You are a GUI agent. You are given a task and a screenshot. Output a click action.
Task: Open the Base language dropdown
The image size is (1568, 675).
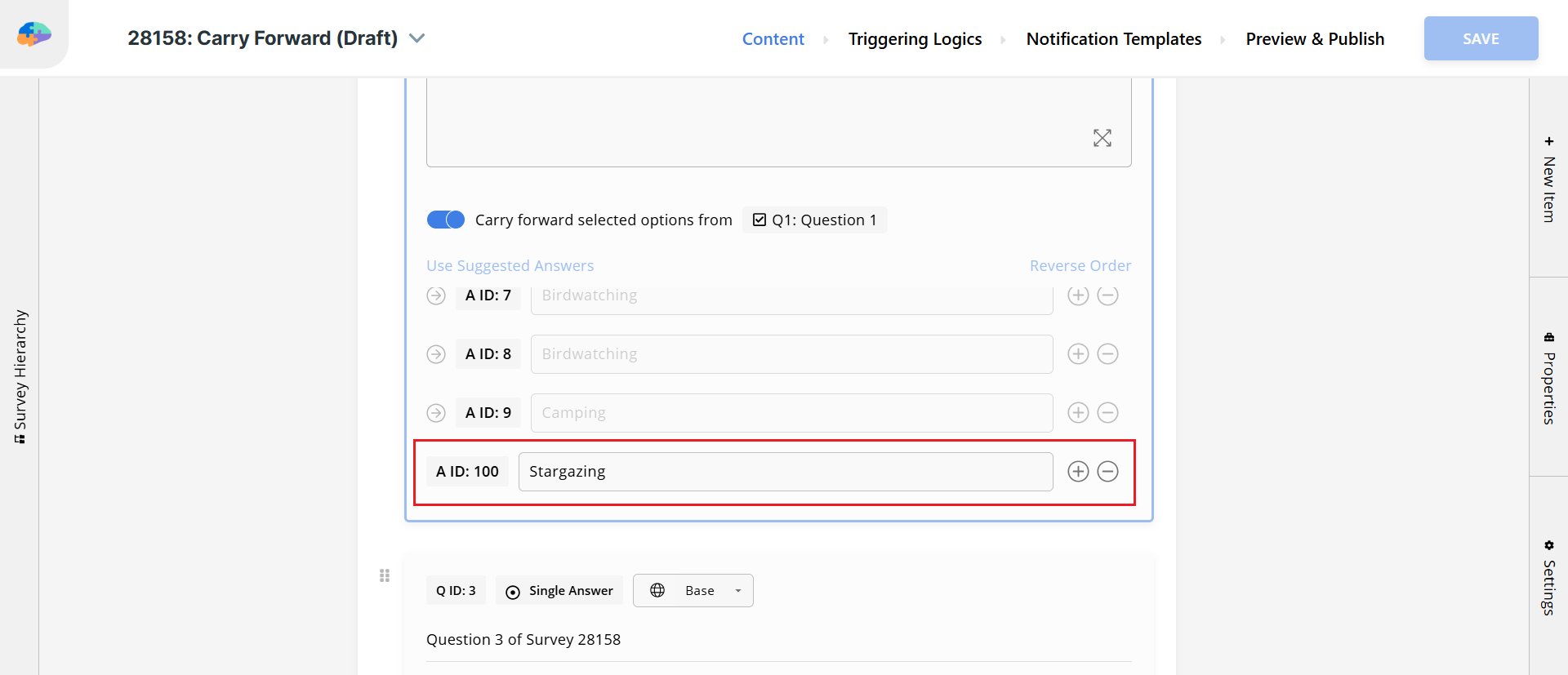[x=693, y=591]
